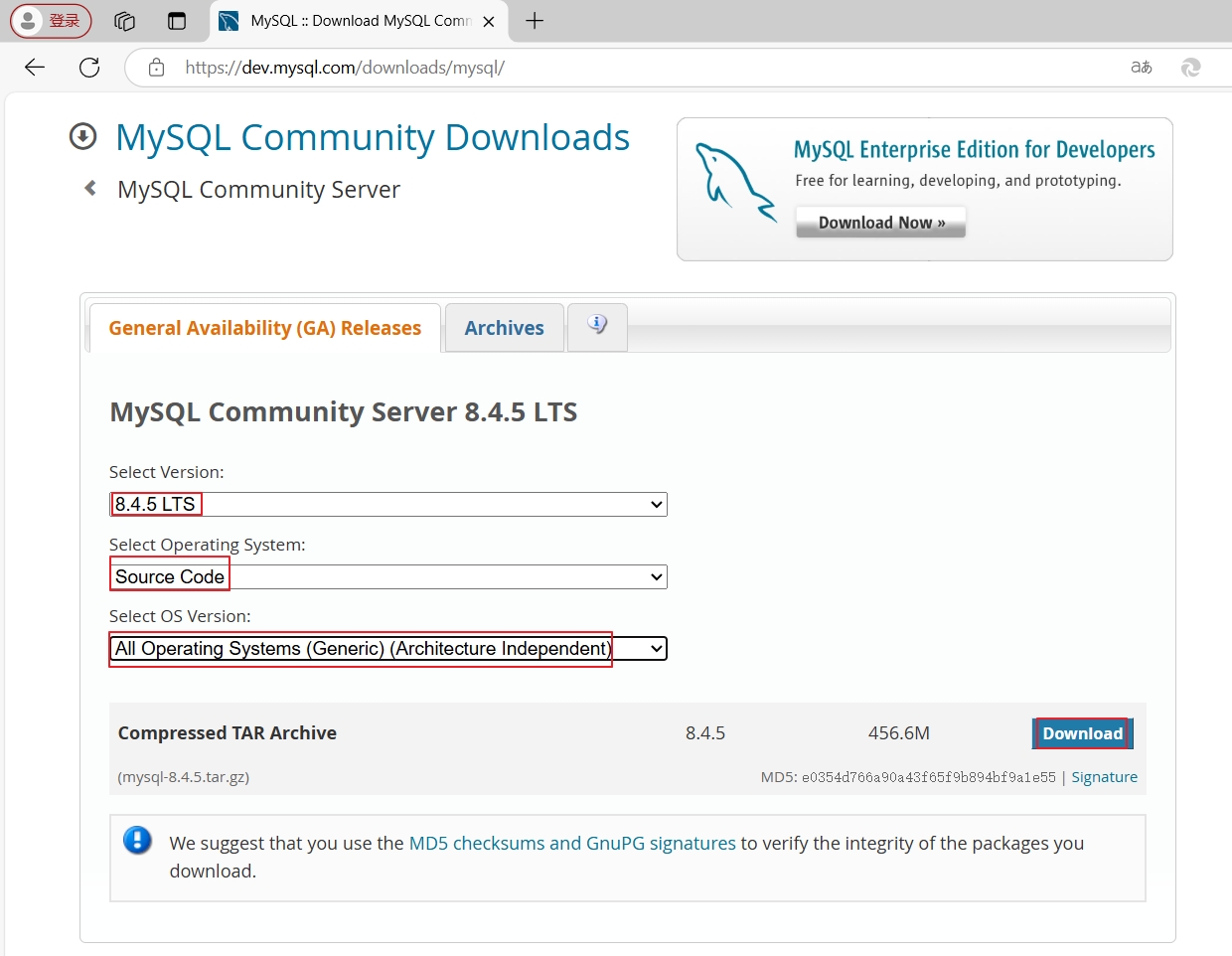Click the Download Now button

click(881, 223)
